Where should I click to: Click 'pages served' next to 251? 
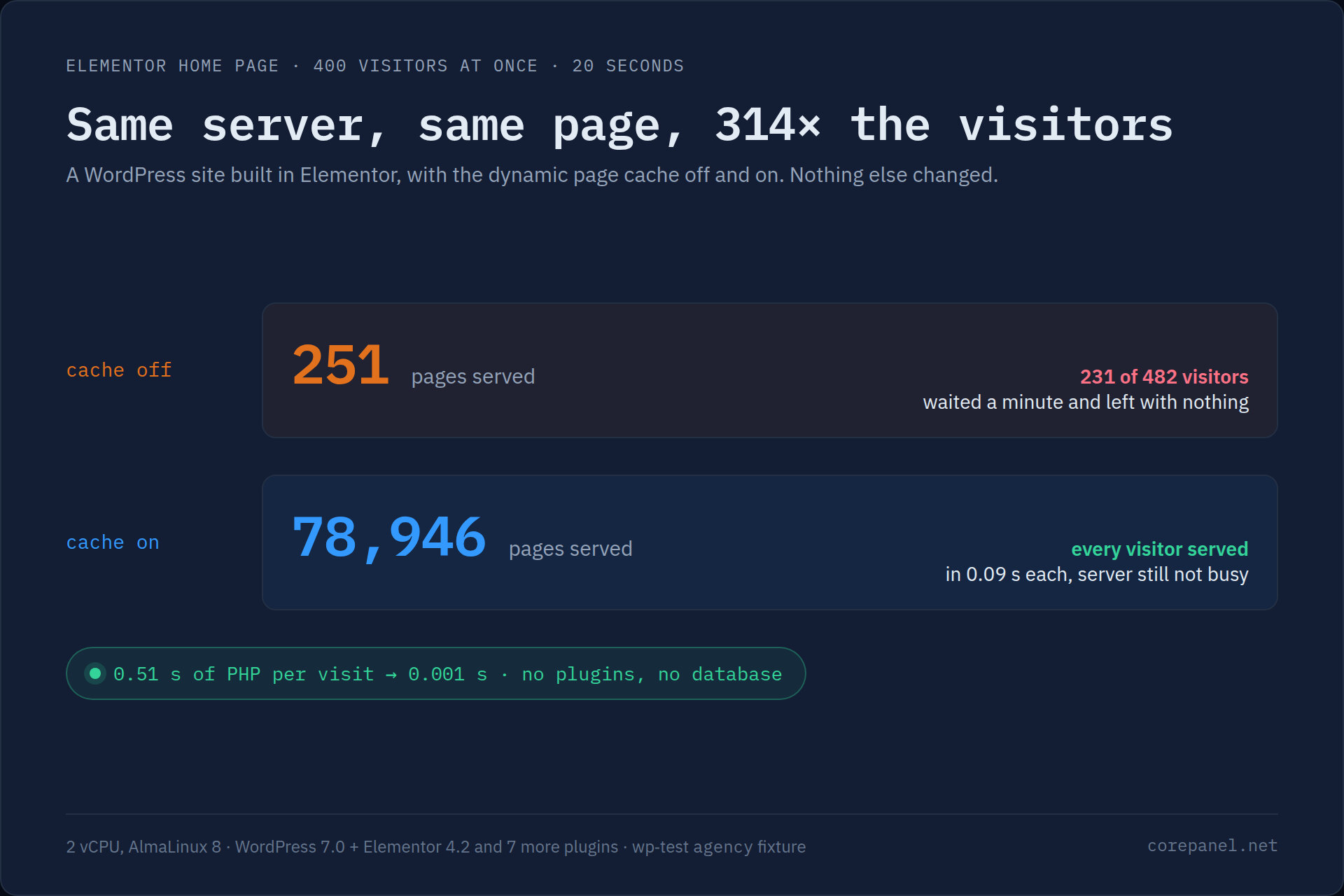[473, 377]
